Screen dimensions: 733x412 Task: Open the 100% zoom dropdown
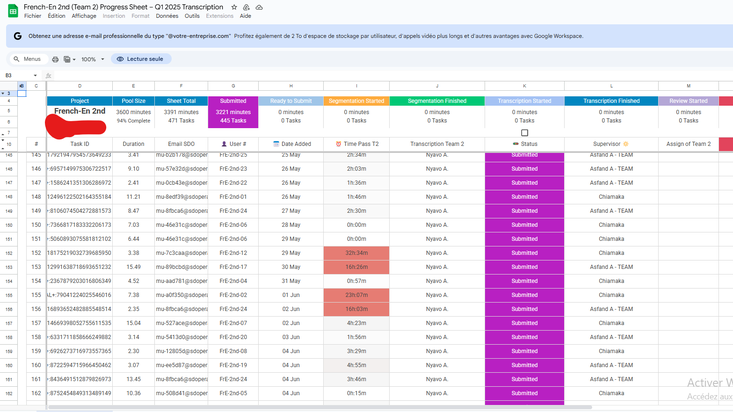tap(92, 59)
